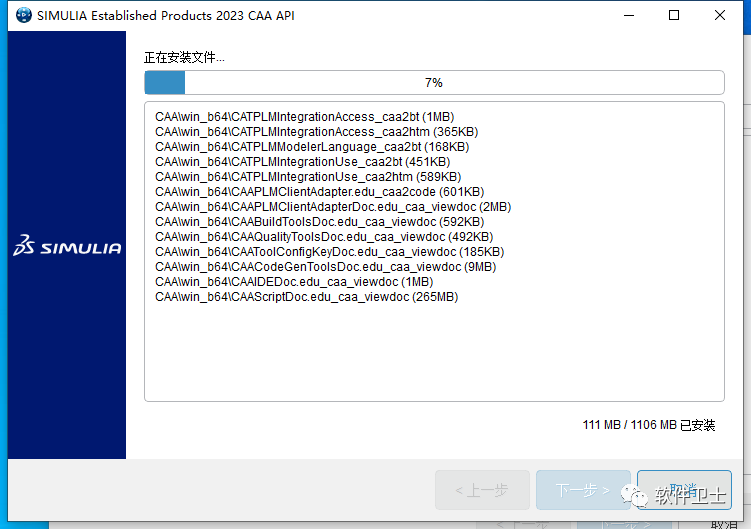Select the CAAQualityToolsDoc.edu_caa_viewdoc (492KB) line
This screenshot has height=529, width=751.
[324, 237]
